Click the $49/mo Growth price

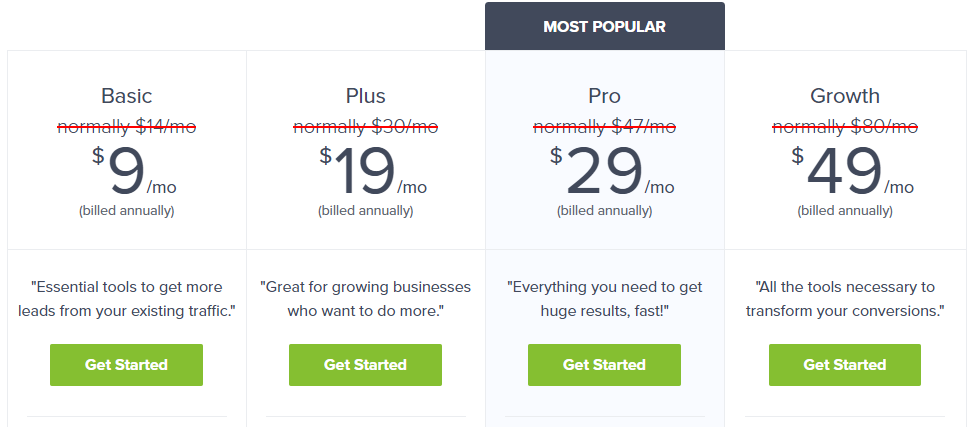[852, 171]
